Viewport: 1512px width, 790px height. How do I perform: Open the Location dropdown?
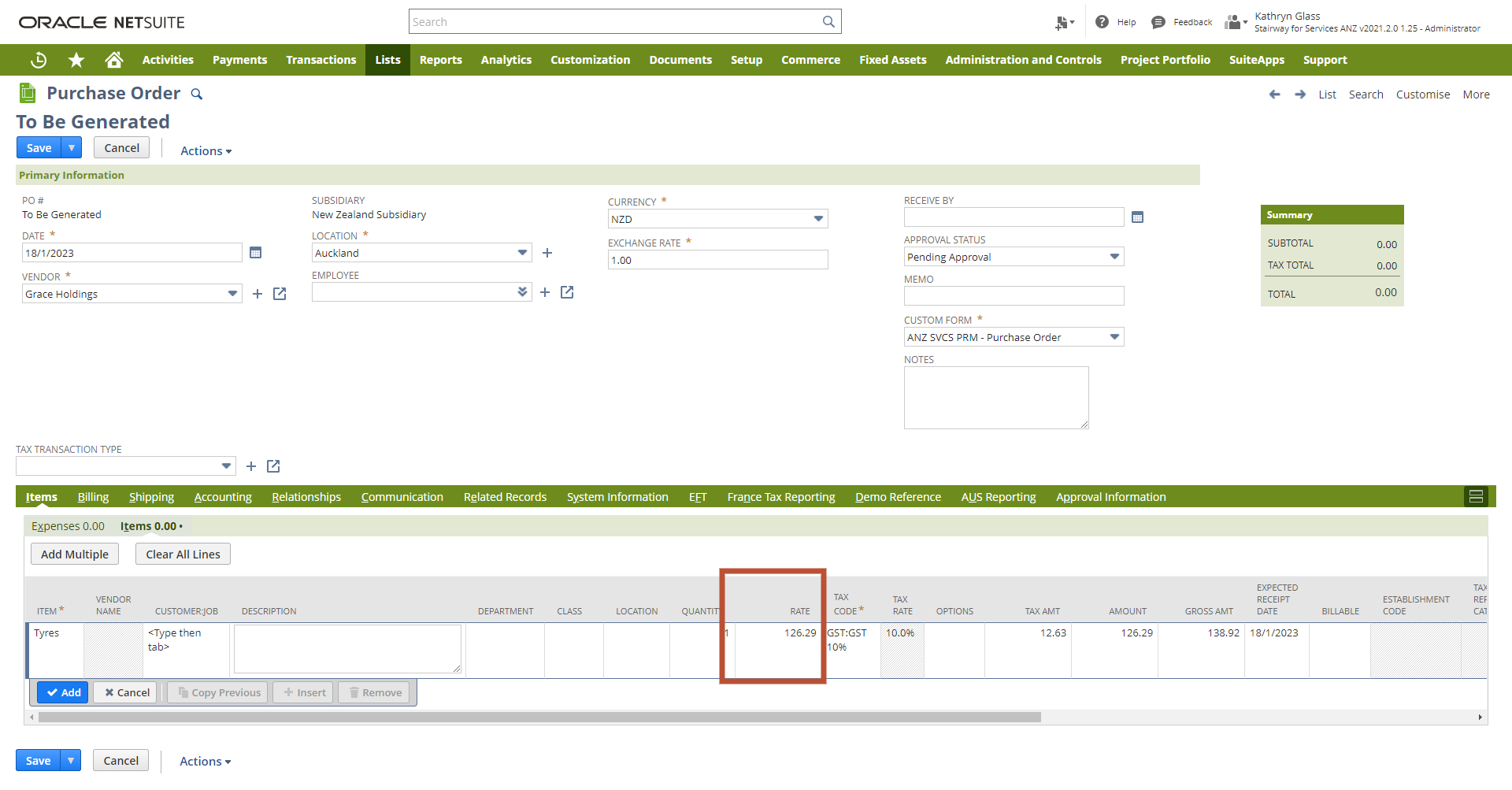(x=522, y=253)
